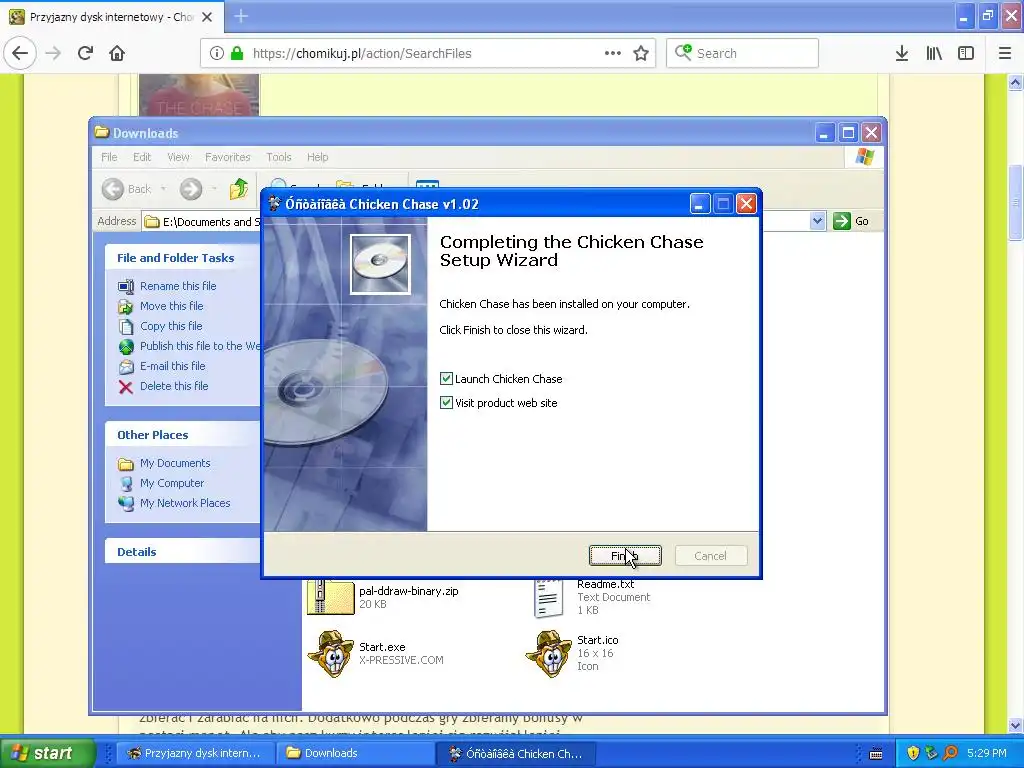Switch to Firefox taskbar button
This screenshot has height=768, width=1024.
195,753
